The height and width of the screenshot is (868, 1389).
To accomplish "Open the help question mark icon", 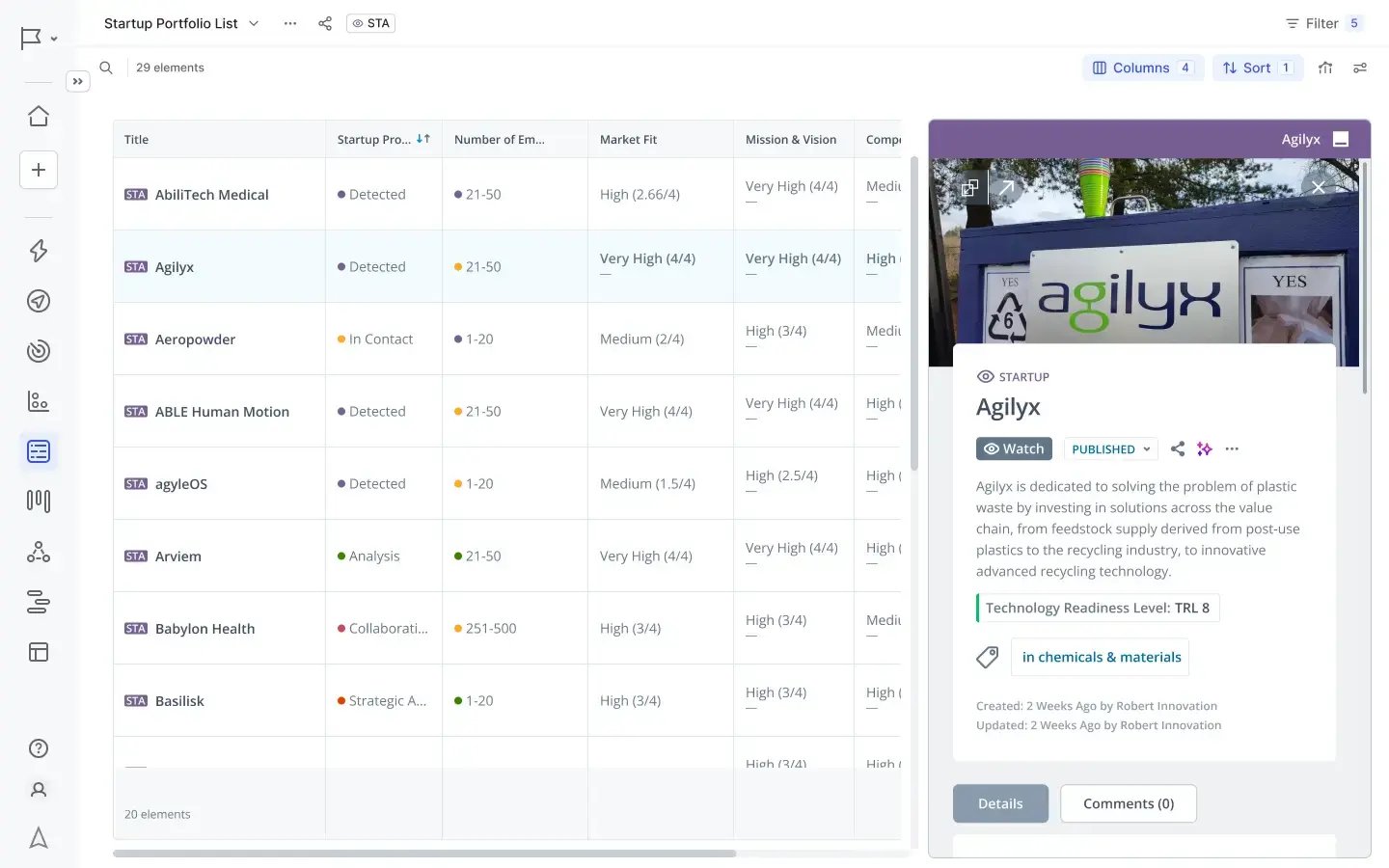I will pyautogui.click(x=38, y=747).
